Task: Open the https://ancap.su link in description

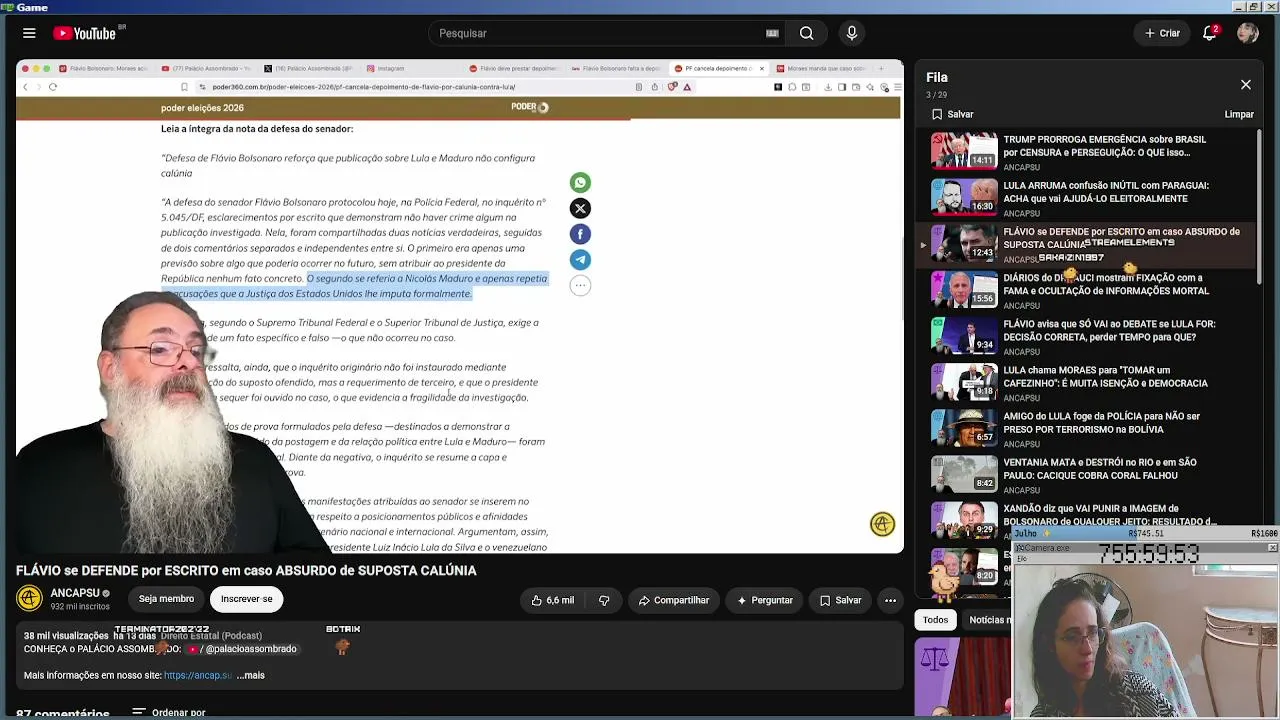Action: 198,675
